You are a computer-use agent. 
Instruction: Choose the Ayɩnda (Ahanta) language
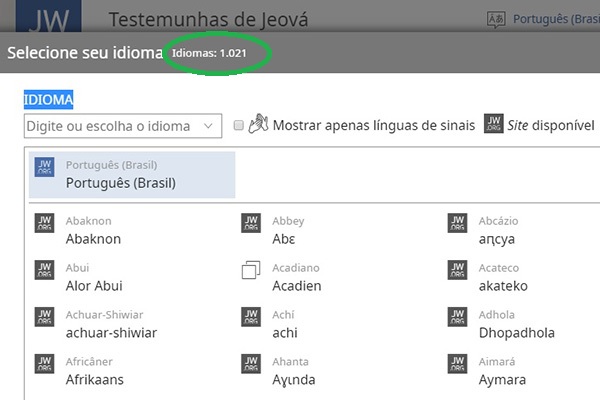294,380
